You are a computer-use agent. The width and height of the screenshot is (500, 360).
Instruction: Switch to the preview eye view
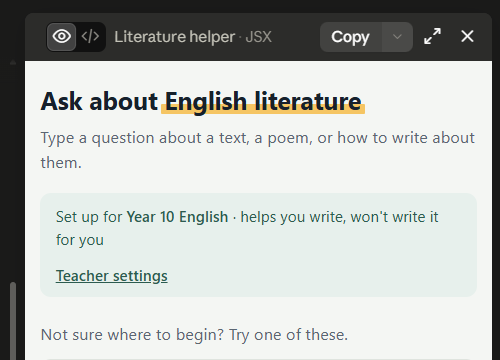click(61, 37)
